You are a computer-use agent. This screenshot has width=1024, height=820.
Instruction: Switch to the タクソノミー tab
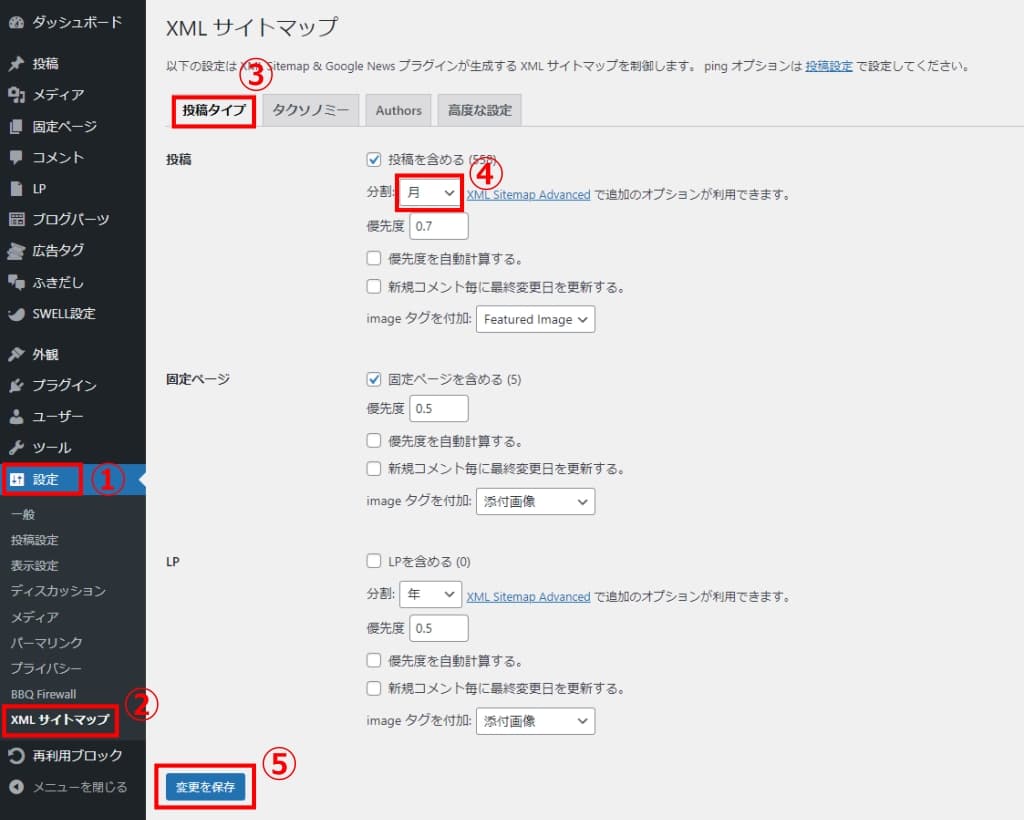[x=311, y=110]
